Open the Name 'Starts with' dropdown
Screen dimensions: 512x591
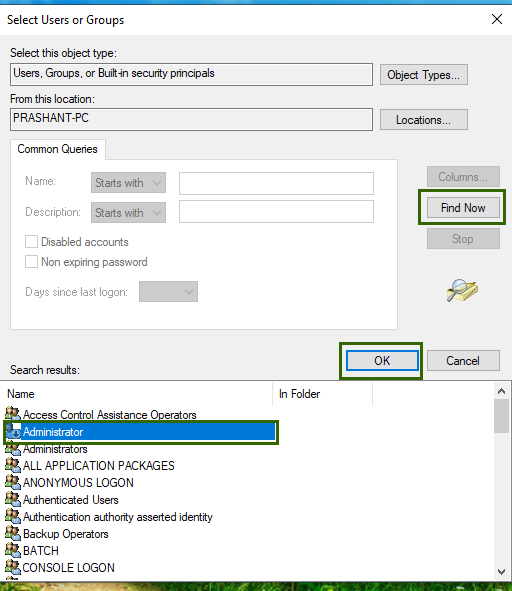128,183
